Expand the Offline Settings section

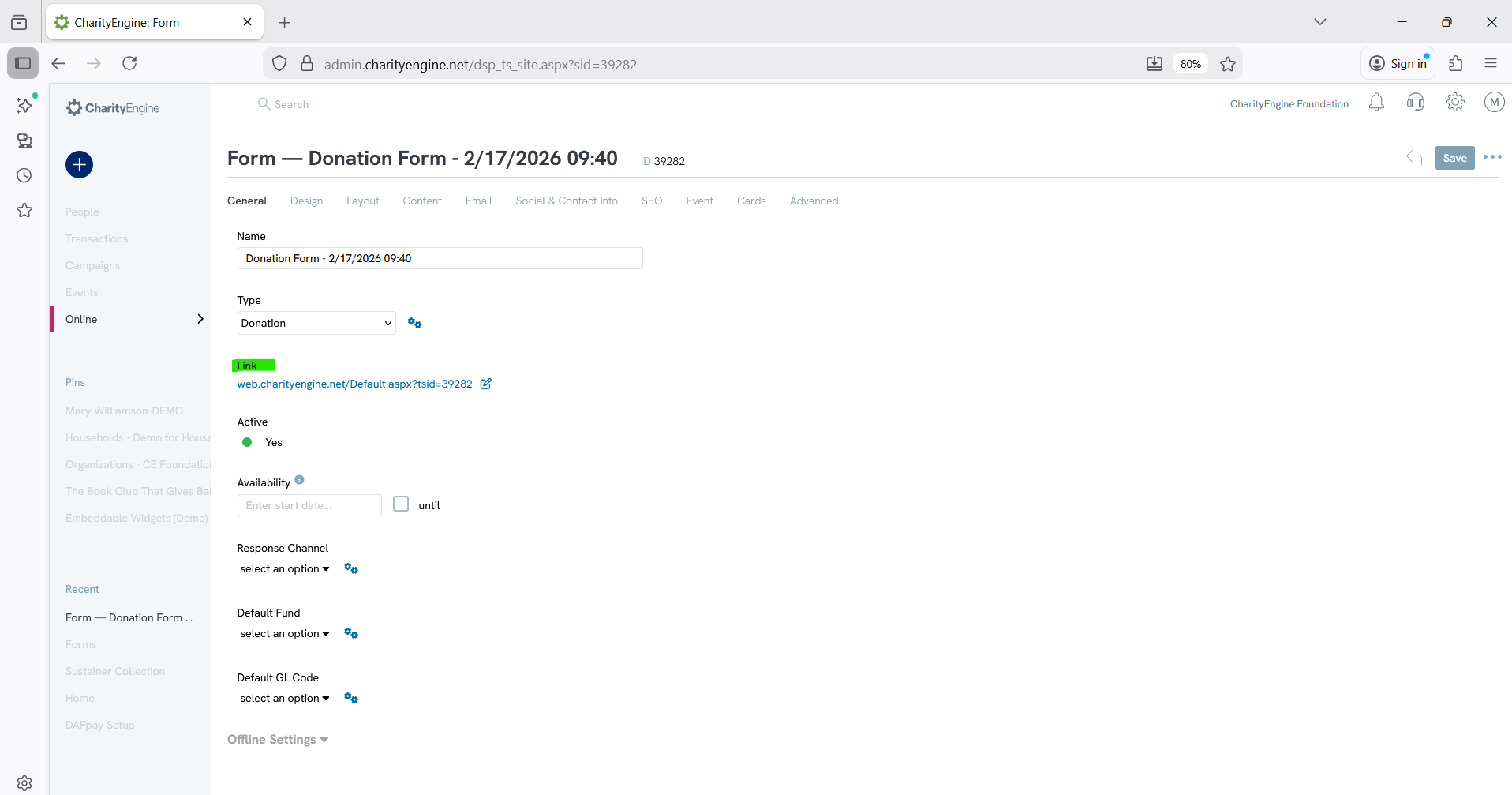tap(278, 740)
